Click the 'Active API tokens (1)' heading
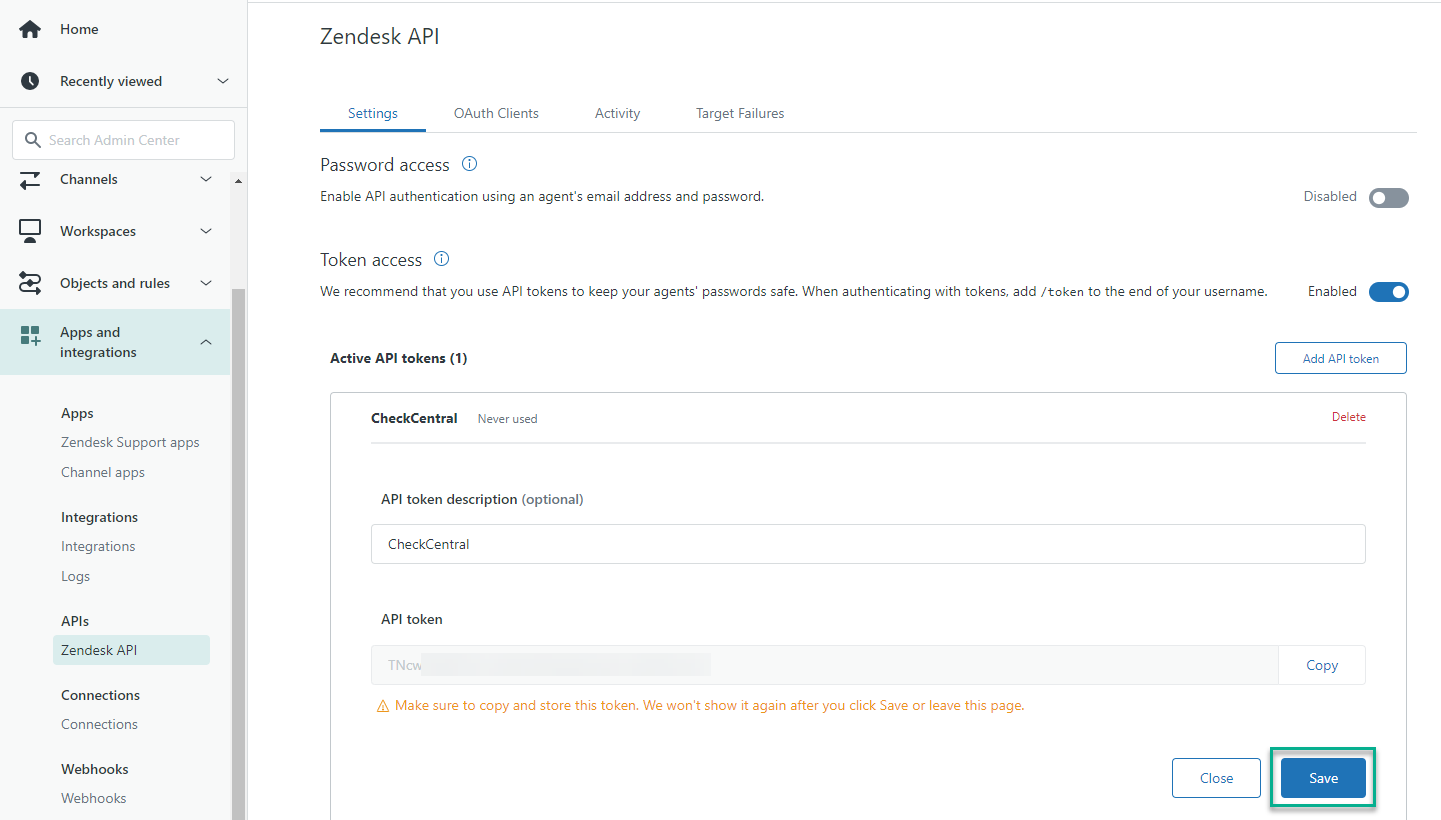 (399, 358)
